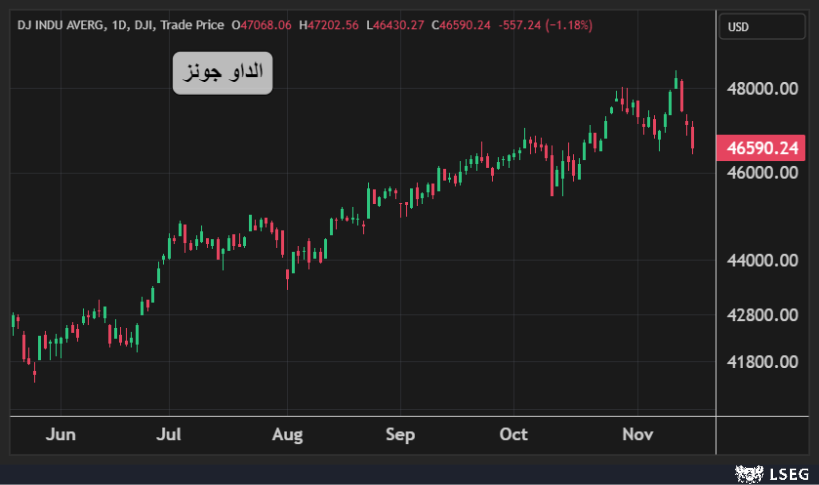Click the Sep label on time axis

[x=400, y=434]
